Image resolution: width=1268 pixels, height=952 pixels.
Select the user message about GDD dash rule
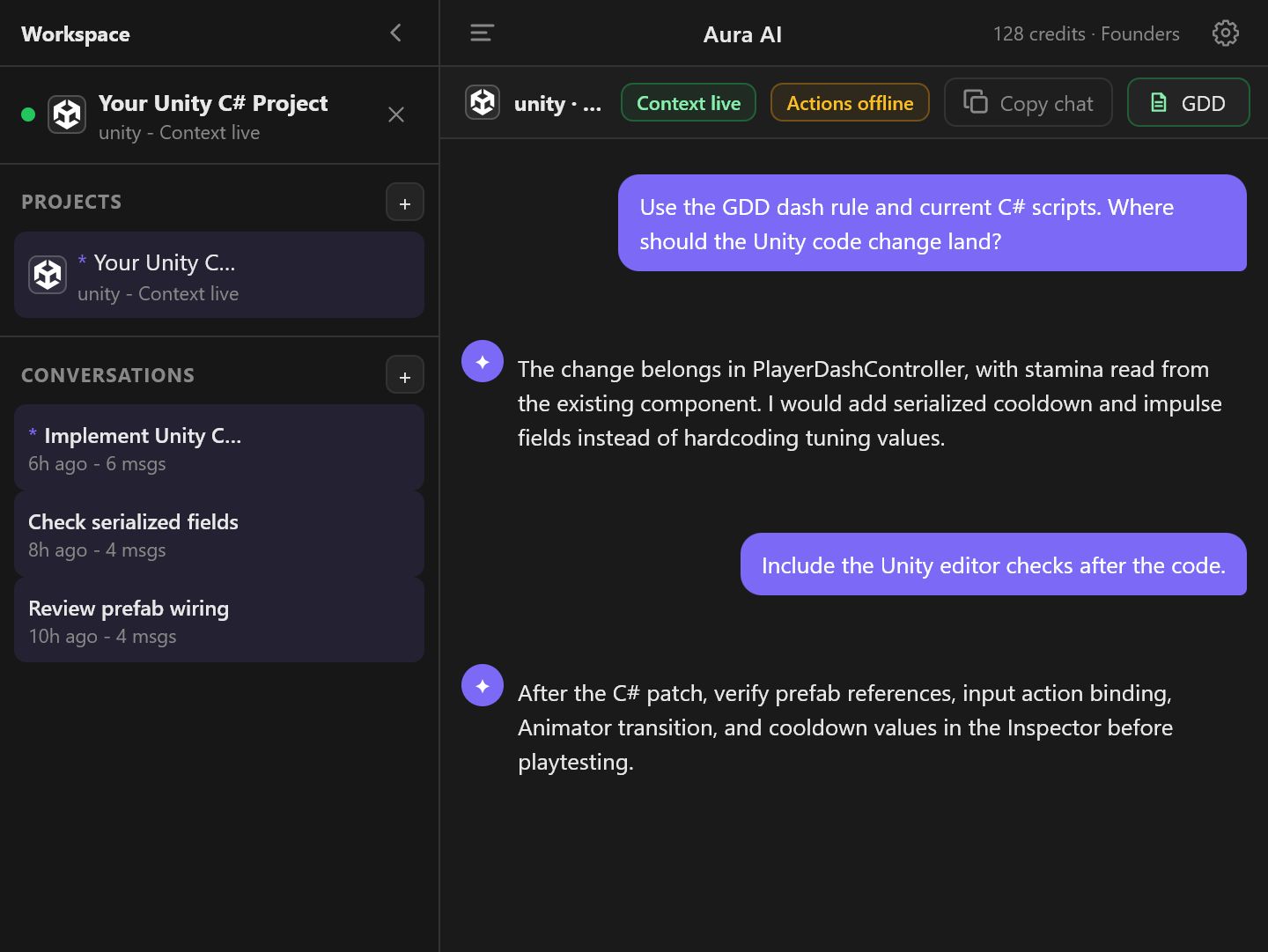click(933, 223)
